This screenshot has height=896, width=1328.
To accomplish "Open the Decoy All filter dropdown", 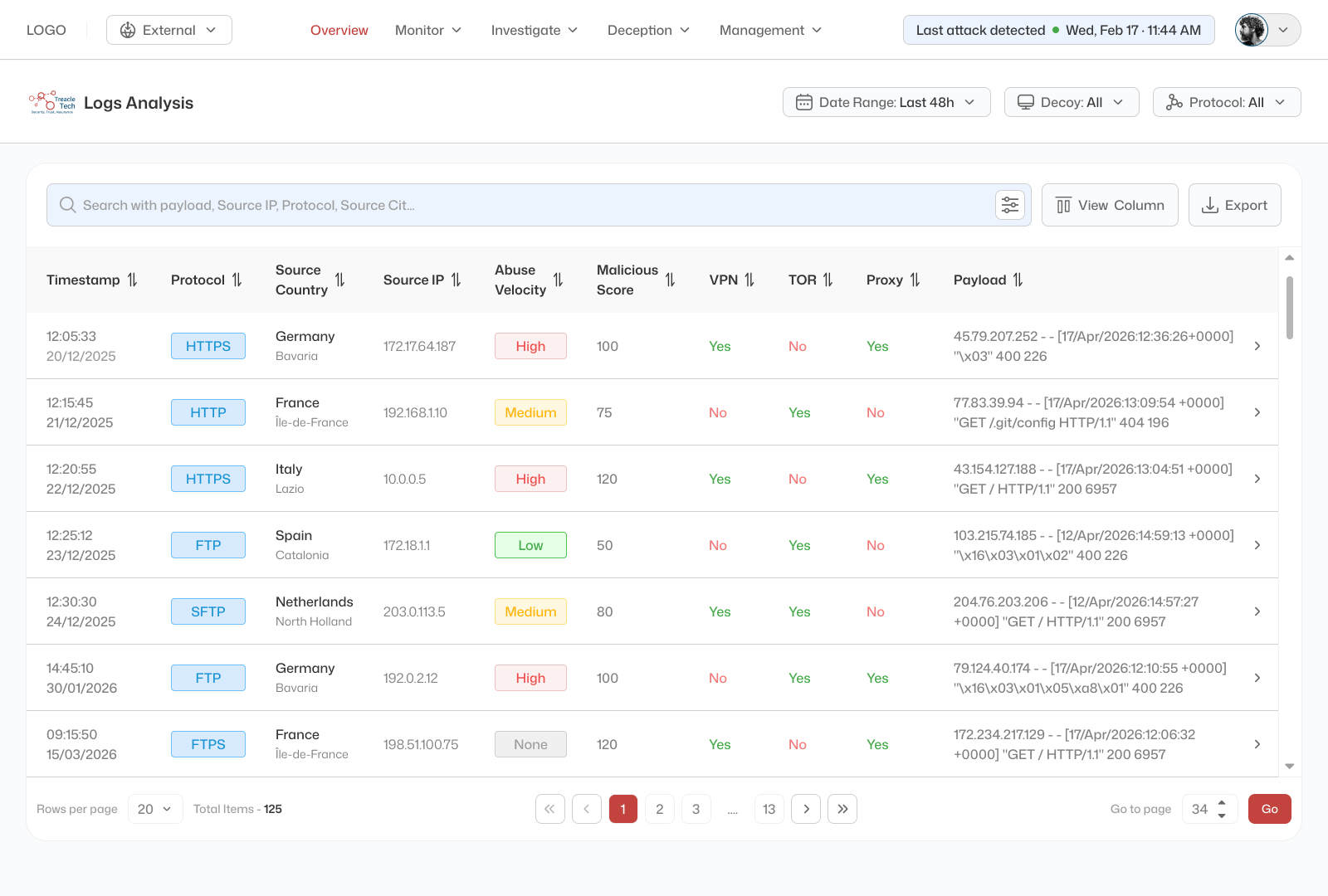I will pyautogui.click(x=1072, y=102).
